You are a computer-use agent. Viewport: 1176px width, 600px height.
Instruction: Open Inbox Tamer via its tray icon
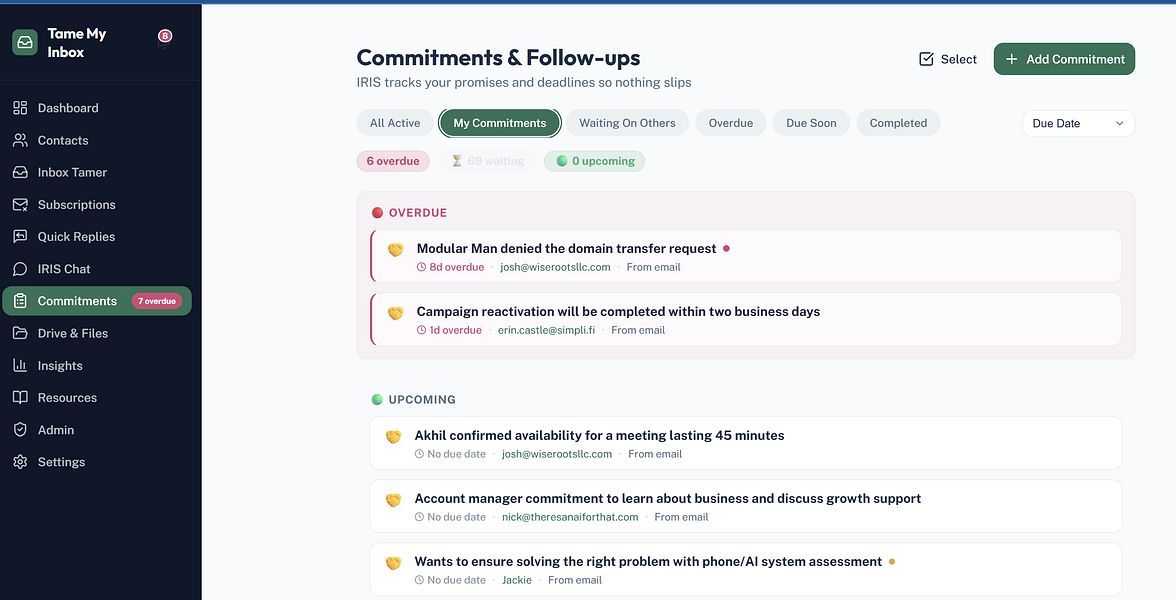[x=20, y=172]
